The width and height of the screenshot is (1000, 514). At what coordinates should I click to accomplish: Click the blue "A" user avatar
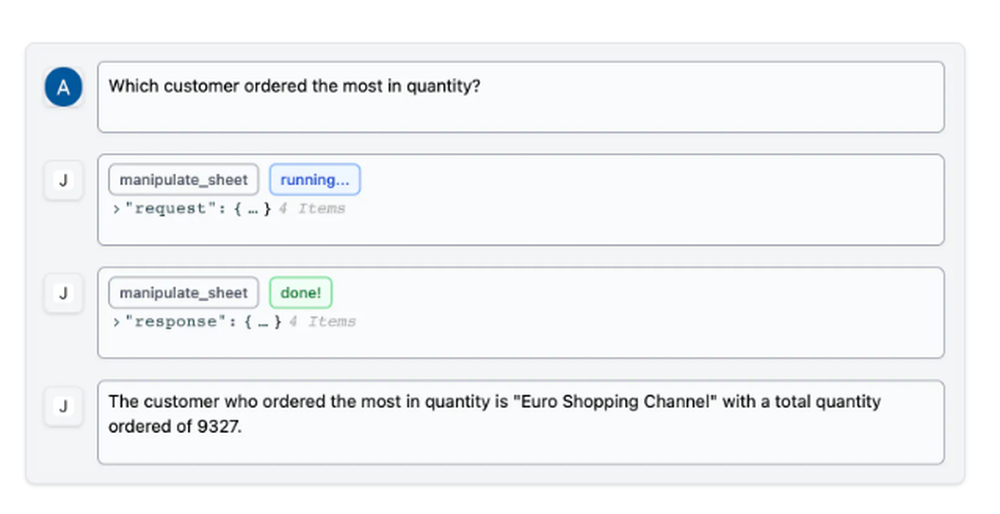pos(63,88)
